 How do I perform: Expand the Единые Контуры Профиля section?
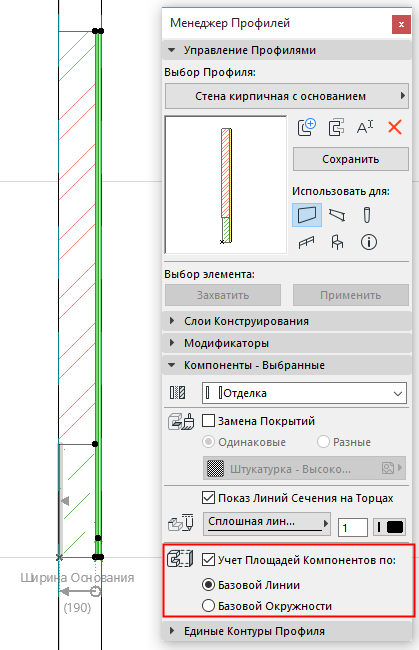[287, 631]
